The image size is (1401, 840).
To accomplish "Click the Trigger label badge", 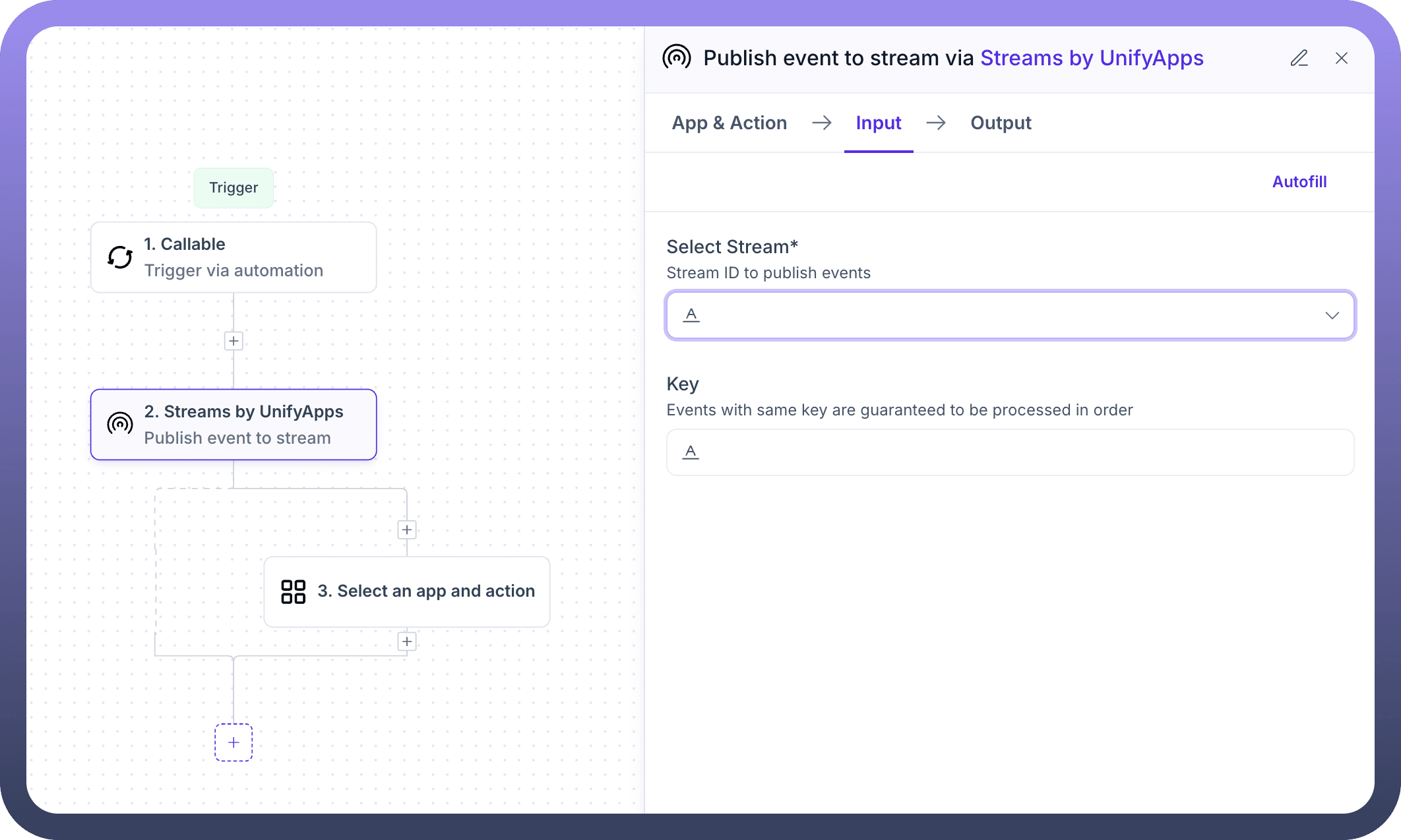I will [x=233, y=188].
